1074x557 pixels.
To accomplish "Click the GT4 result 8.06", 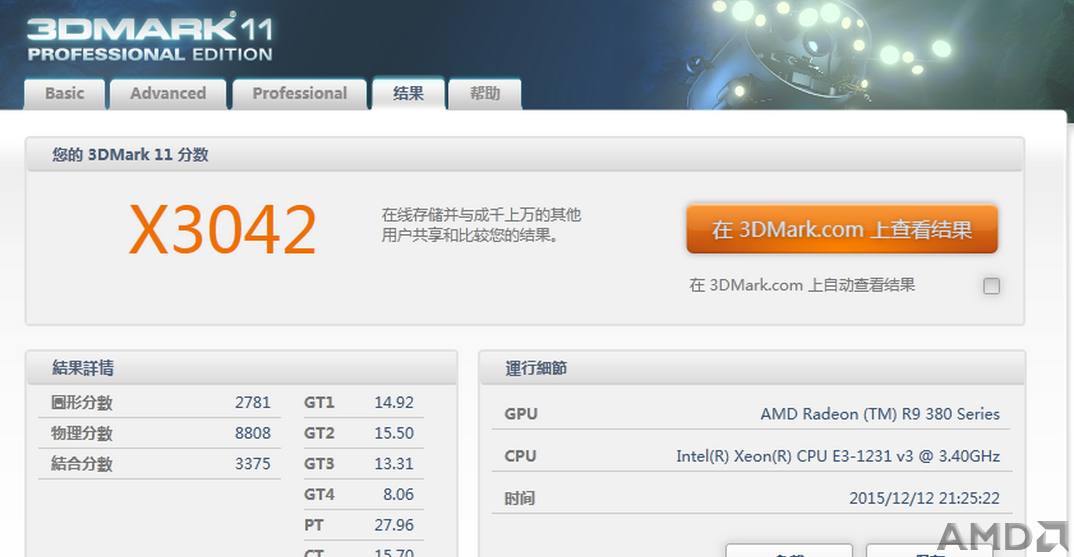I will coord(398,494).
